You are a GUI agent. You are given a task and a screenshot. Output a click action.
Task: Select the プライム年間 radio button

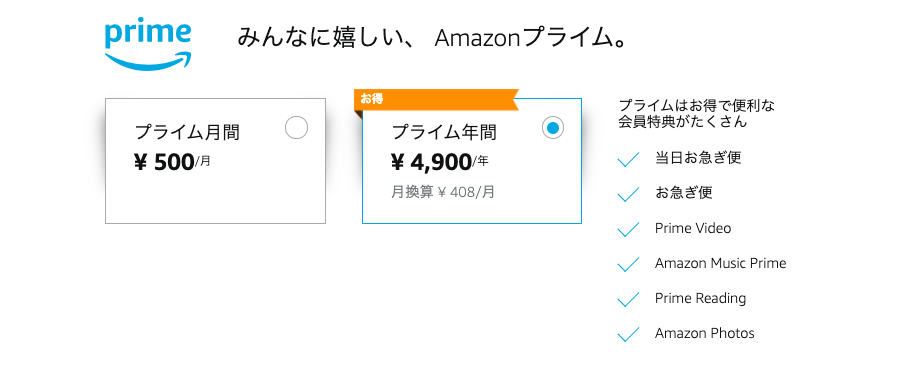point(553,128)
